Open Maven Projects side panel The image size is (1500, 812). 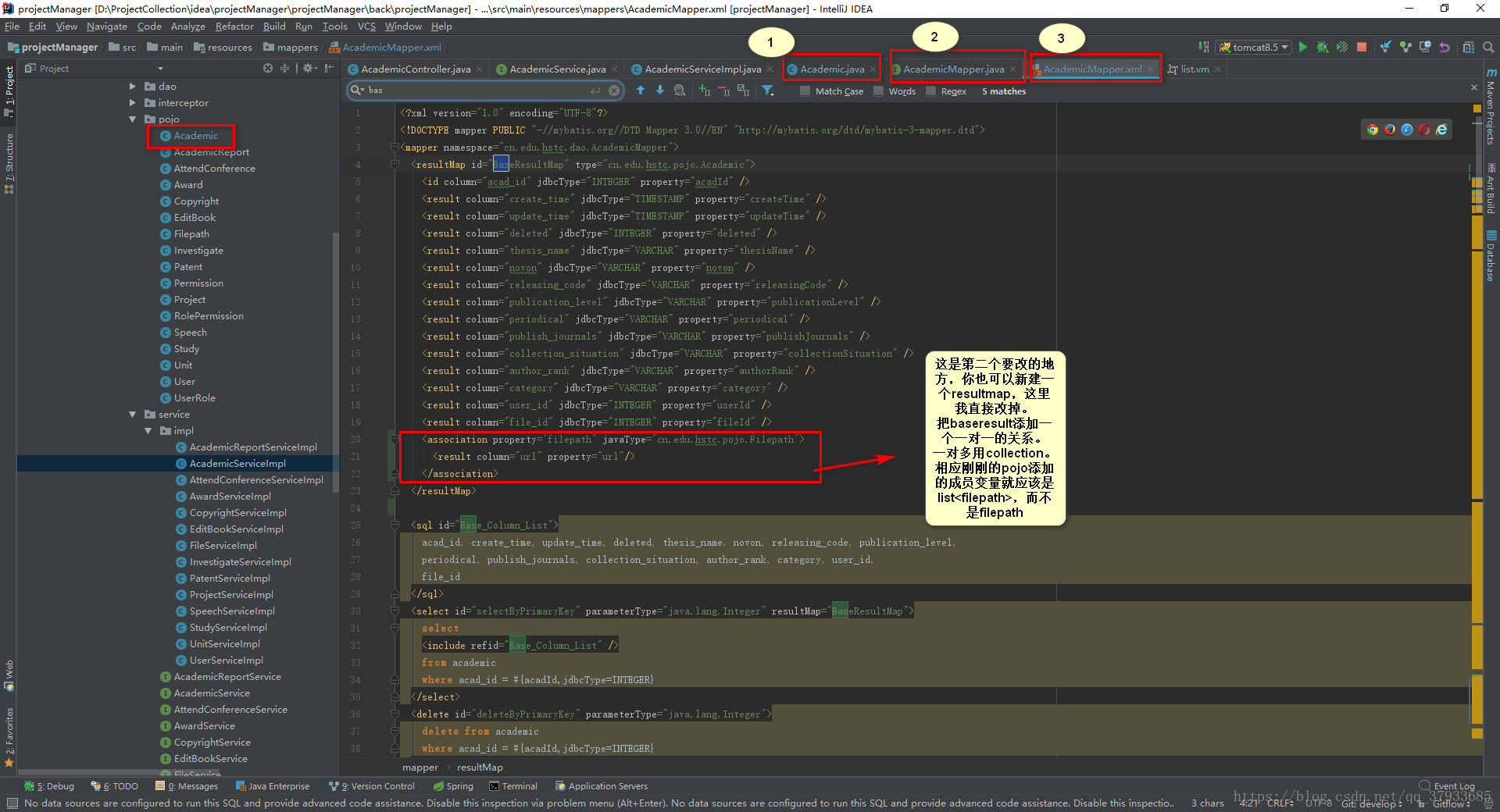click(x=1491, y=107)
